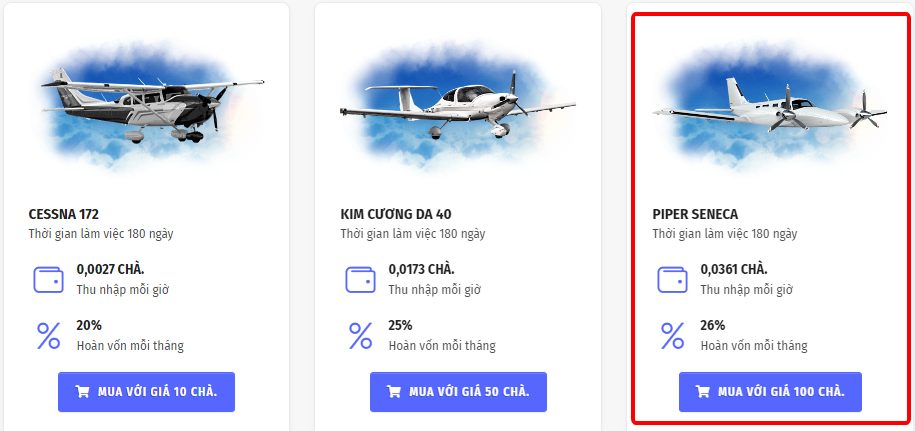Image resolution: width=915 pixels, height=431 pixels.
Task: Click the cart icon on the 10 CHÀ button
Action: pos(82,392)
